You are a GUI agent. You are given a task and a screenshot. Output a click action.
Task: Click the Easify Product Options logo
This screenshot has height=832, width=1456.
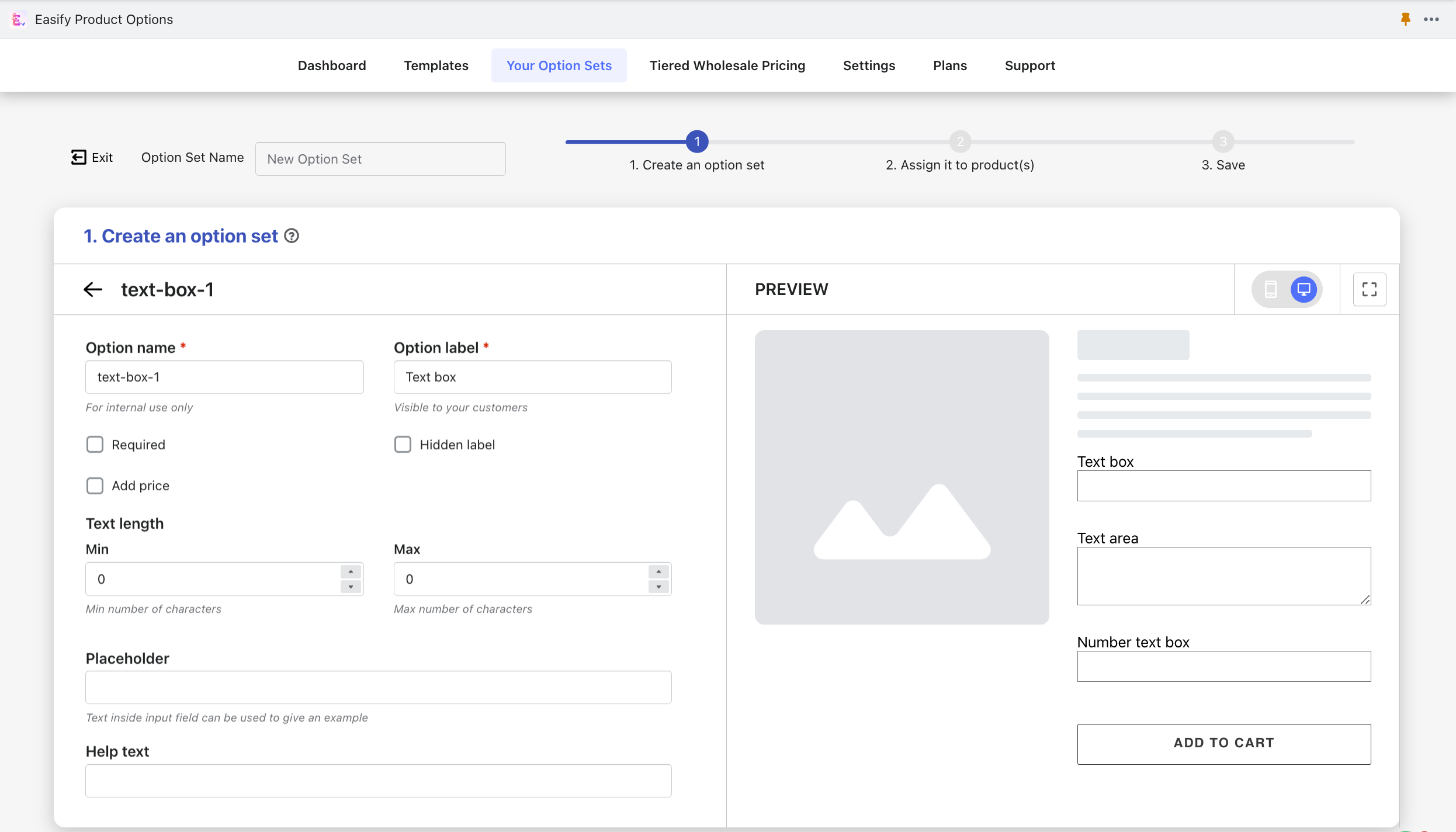tap(18, 19)
